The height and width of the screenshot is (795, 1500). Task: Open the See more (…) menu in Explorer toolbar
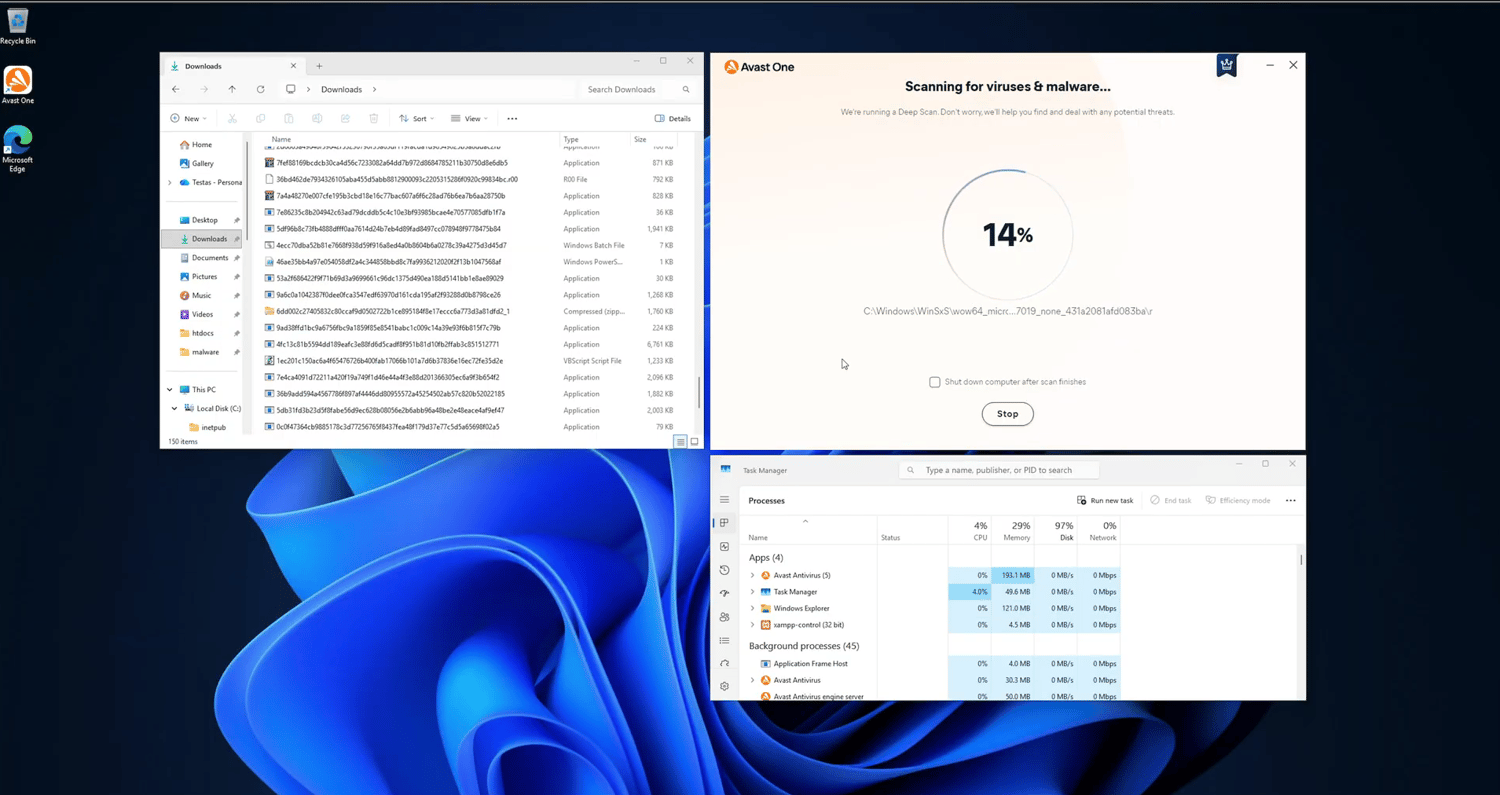[x=512, y=118]
